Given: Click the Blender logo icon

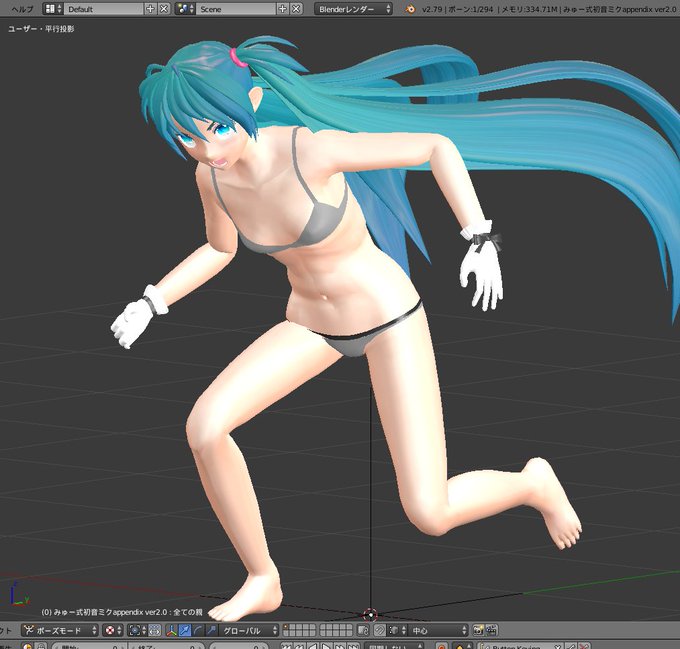Looking at the screenshot, I should click(x=409, y=9).
